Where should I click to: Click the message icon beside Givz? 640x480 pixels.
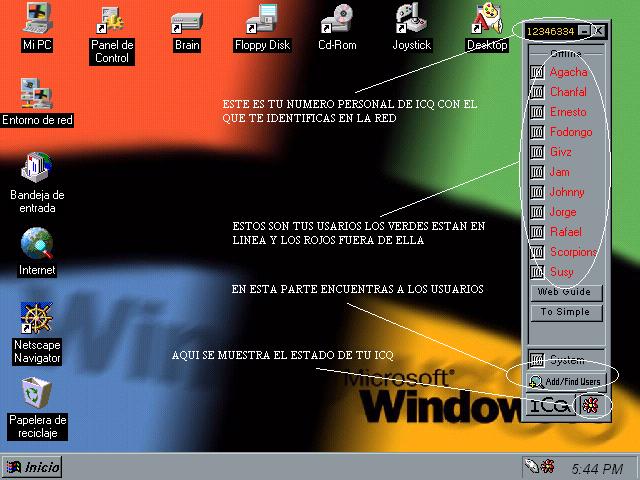[x=537, y=152]
